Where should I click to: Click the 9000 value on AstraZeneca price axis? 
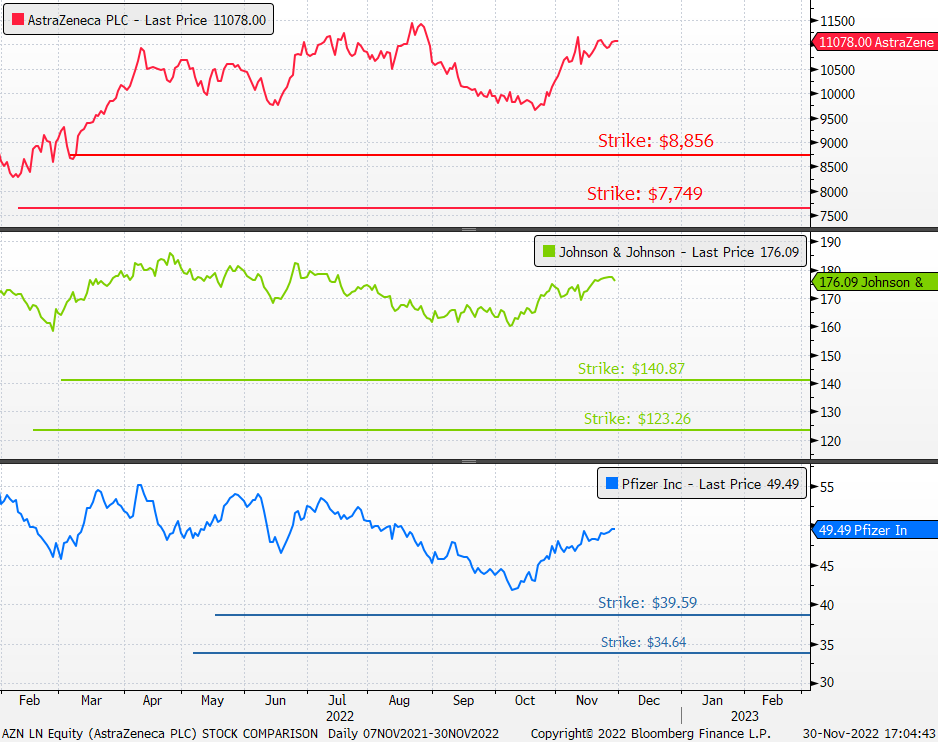834,143
